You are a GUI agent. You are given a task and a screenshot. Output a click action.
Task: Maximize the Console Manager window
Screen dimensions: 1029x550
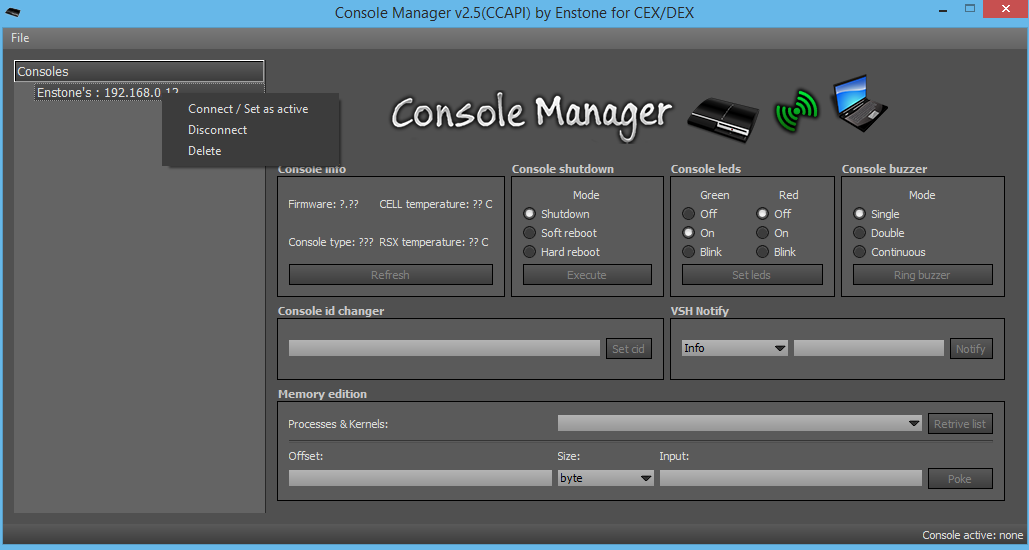pos(971,9)
